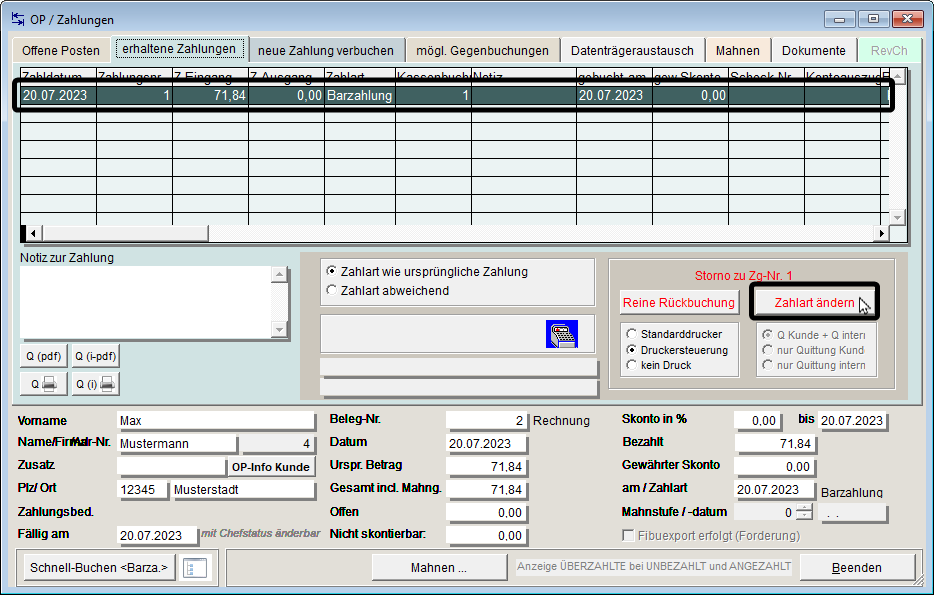
Task: Open the Mahnen tab
Action: [x=737, y=51]
